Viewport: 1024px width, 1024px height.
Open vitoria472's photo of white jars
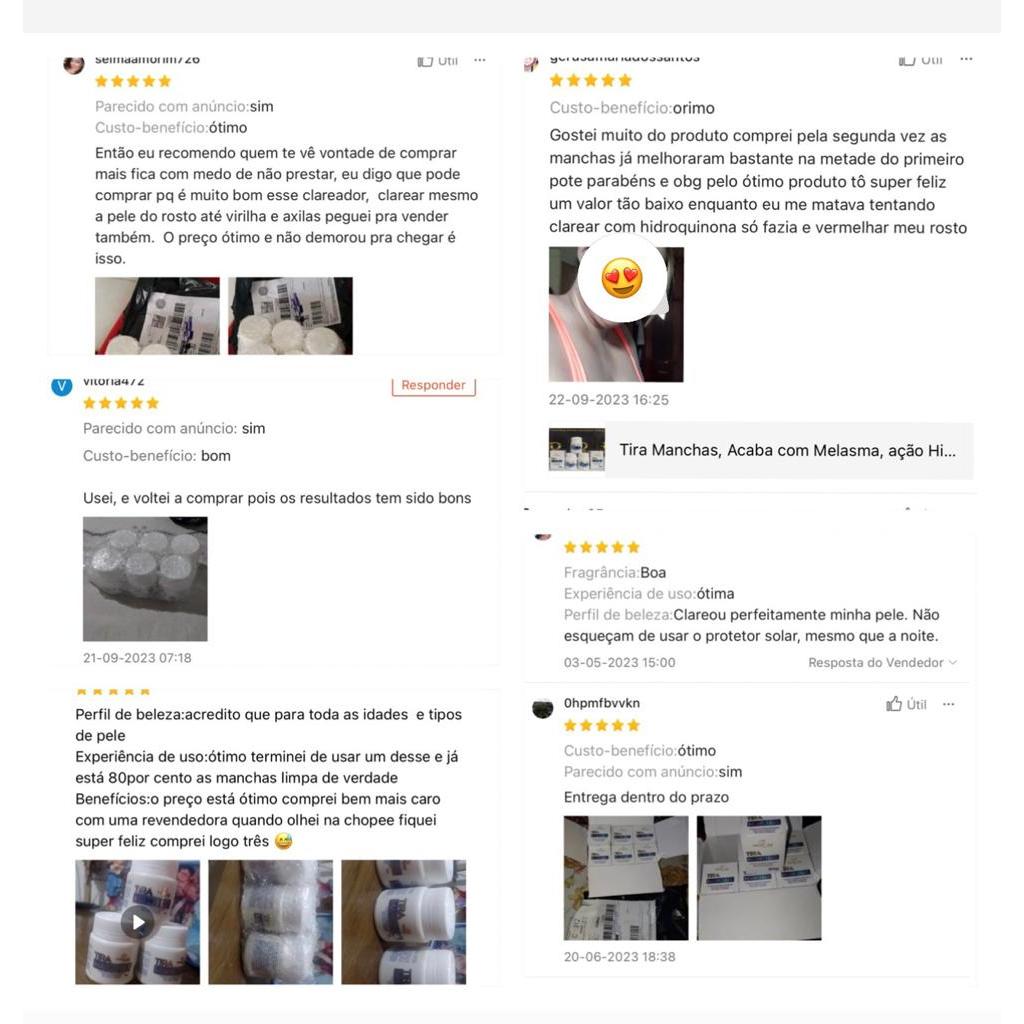click(145, 579)
